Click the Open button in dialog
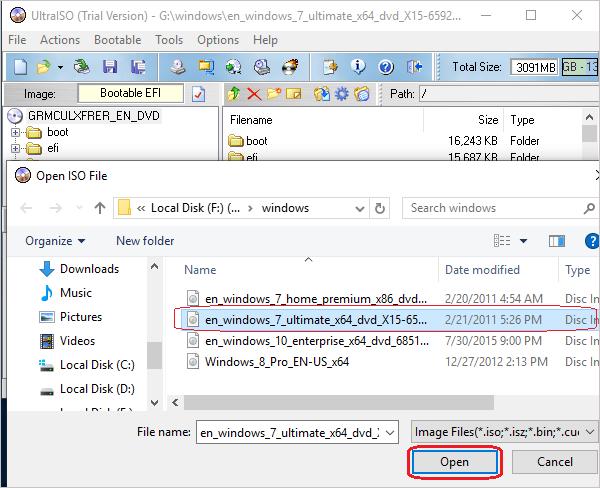Screen dimensions: 600x488 454,462
